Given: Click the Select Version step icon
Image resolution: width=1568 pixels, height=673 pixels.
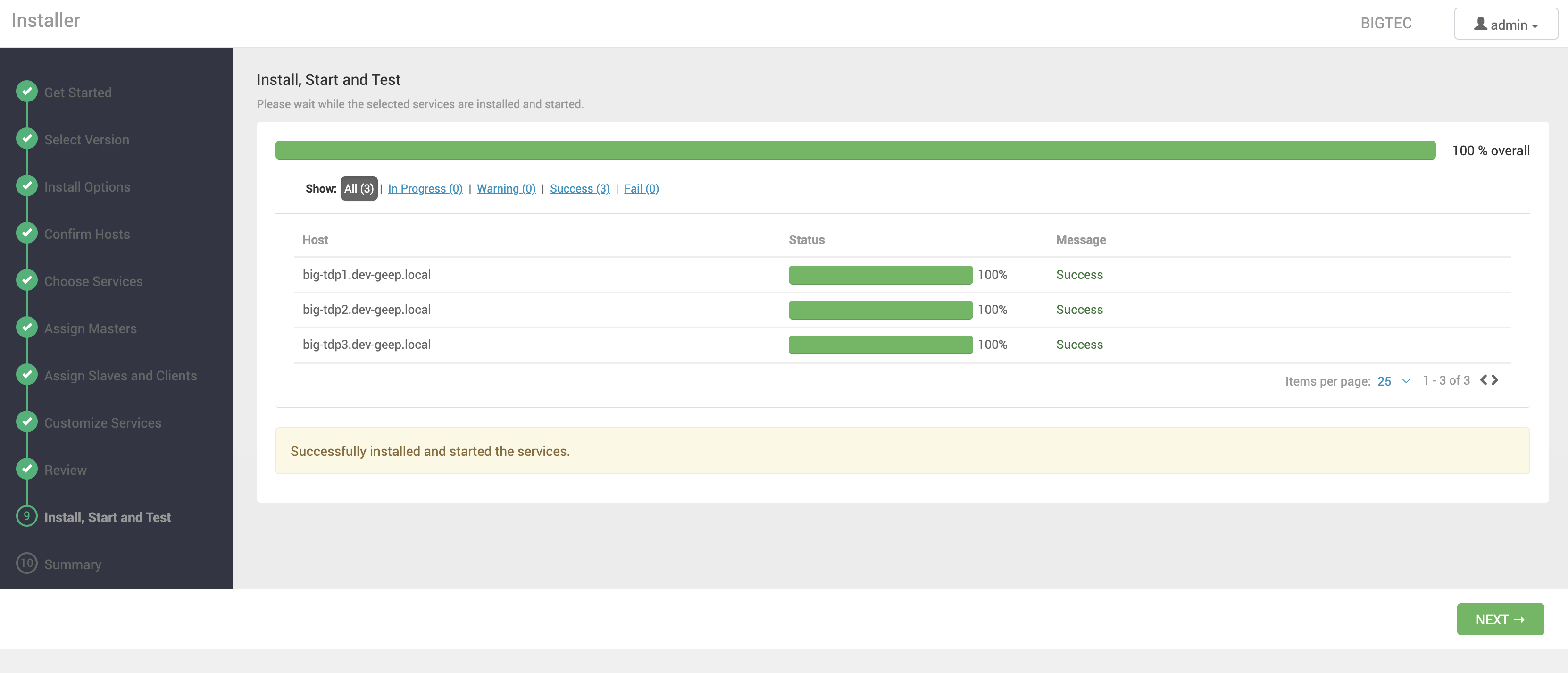Looking at the screenshot, I should click(27, 138).
